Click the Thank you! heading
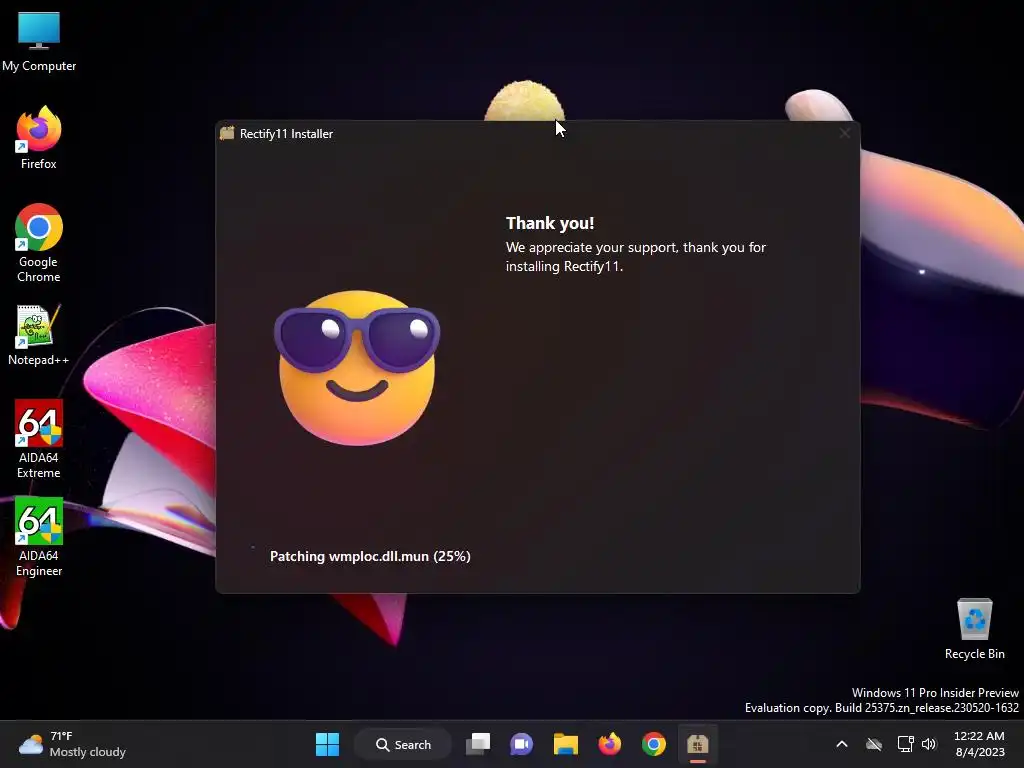Viewport: 1024px width, 768px height. click(550, 223)
